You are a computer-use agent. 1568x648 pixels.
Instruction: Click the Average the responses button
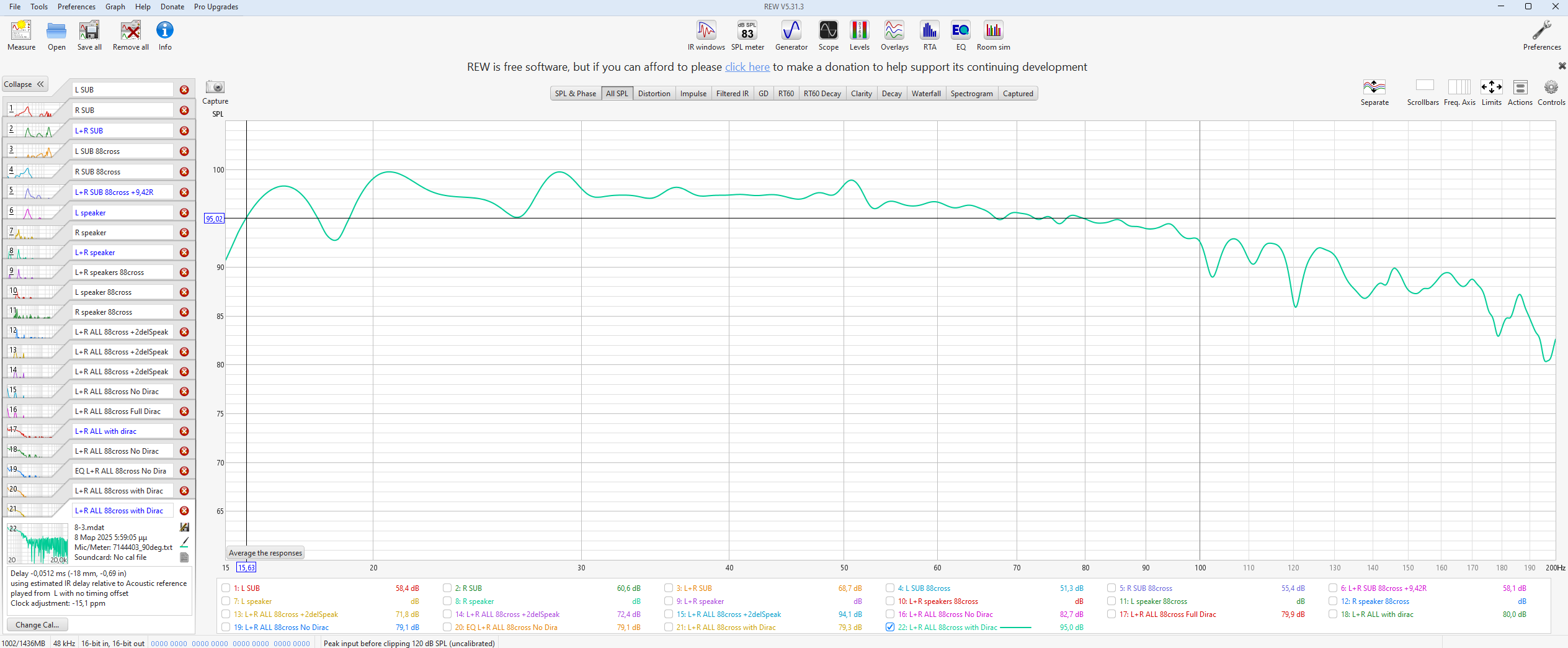(x=265, y=553)
